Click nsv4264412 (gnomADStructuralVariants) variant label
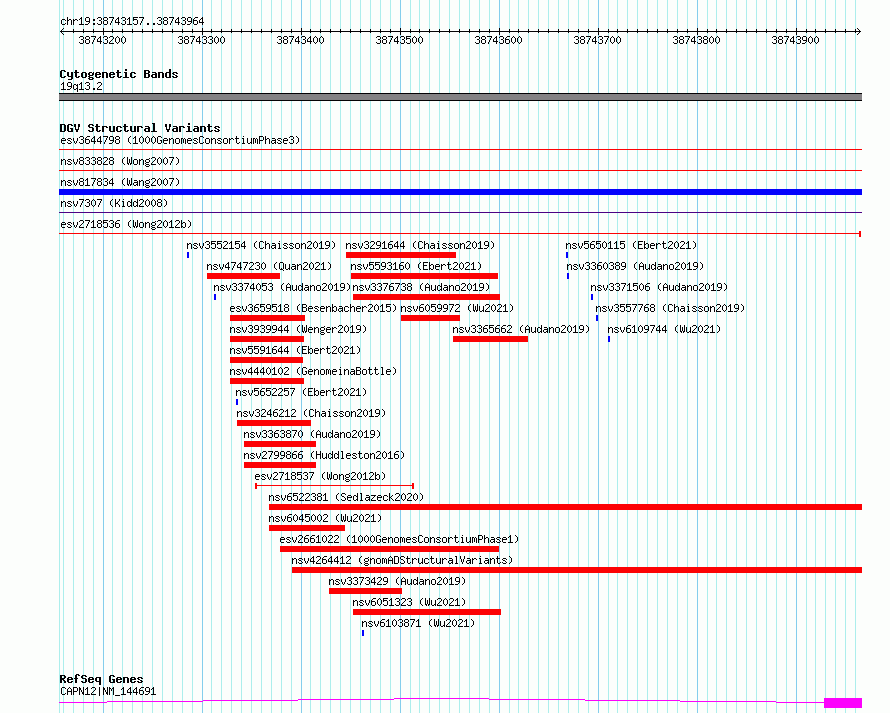Viewport: 890px width, 713px height. (402, 560)
